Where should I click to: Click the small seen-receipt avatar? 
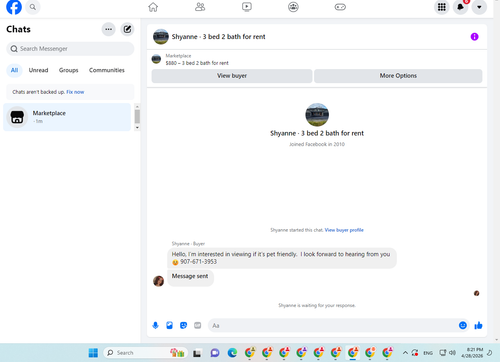click(x=477, y=293)
